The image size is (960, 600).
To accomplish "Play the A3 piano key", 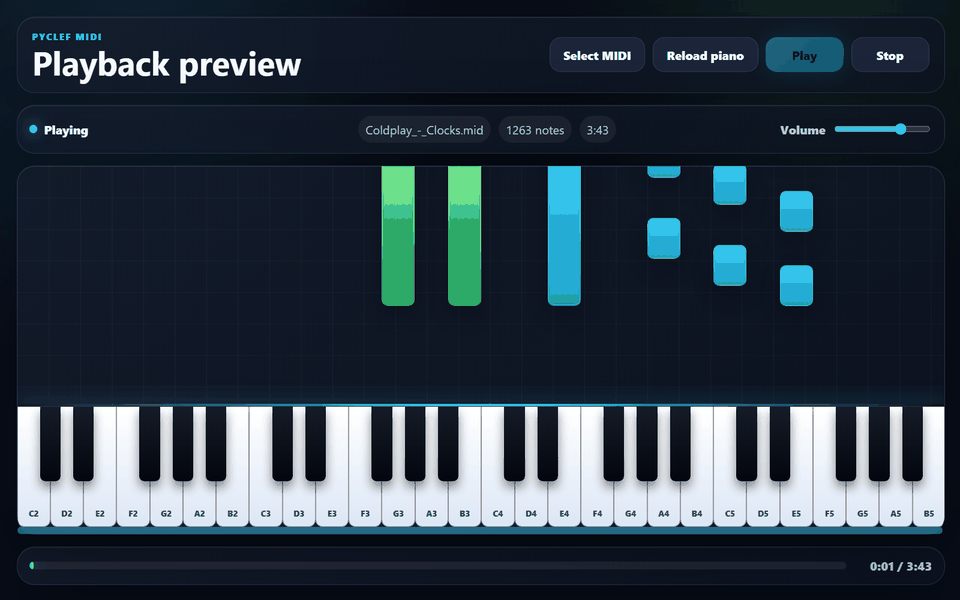I will pos(431,505).
